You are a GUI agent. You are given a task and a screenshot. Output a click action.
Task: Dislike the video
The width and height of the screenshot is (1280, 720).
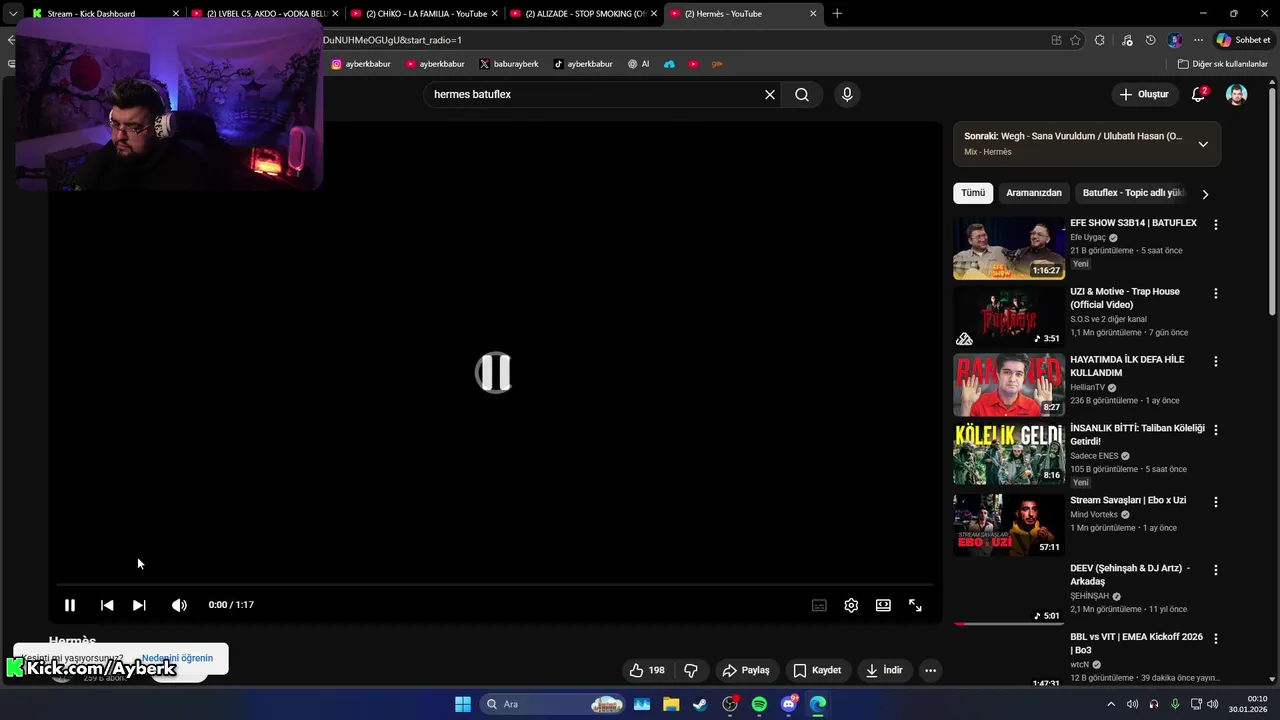click(691, 670)
